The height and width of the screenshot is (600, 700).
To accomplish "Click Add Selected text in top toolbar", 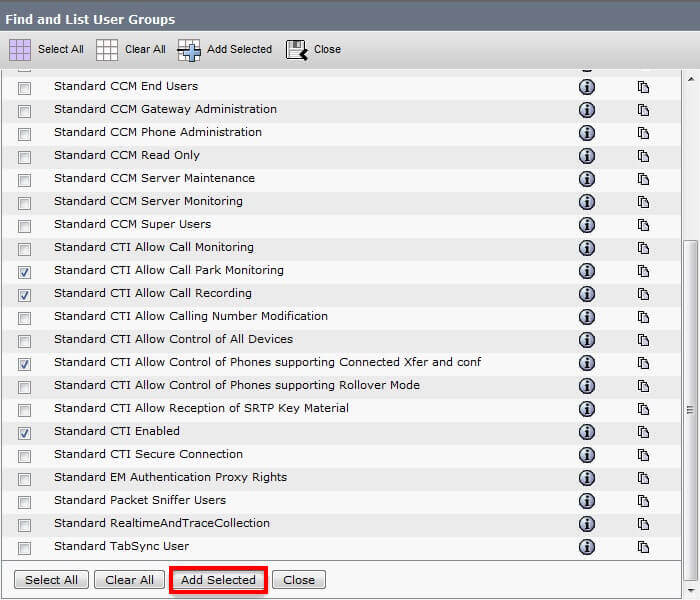I will pos(239,49).
